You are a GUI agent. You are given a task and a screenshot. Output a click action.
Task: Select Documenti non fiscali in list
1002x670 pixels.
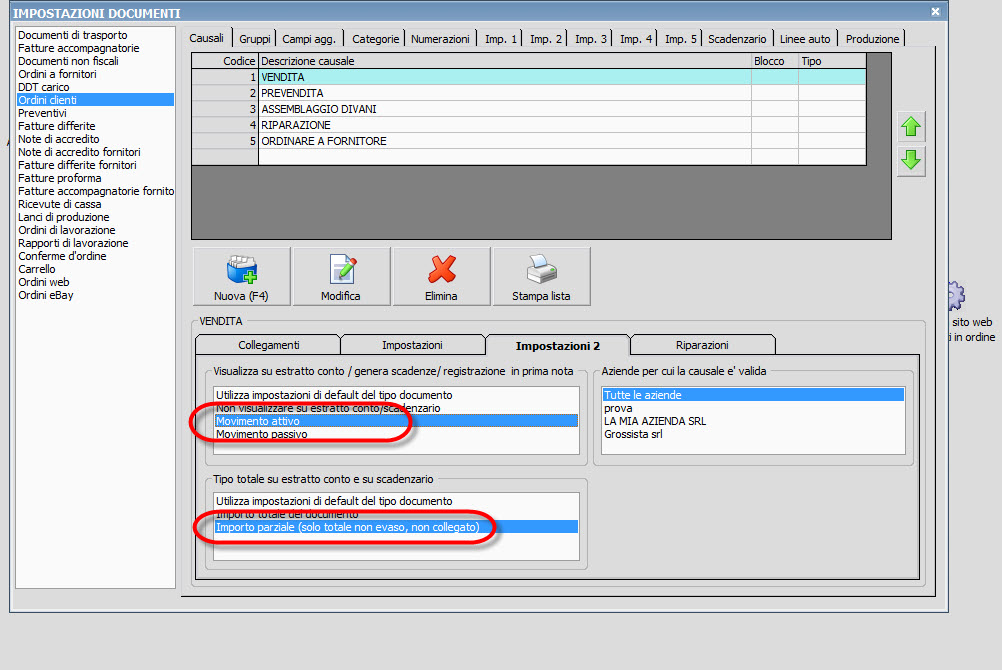(x=95, y=61)
